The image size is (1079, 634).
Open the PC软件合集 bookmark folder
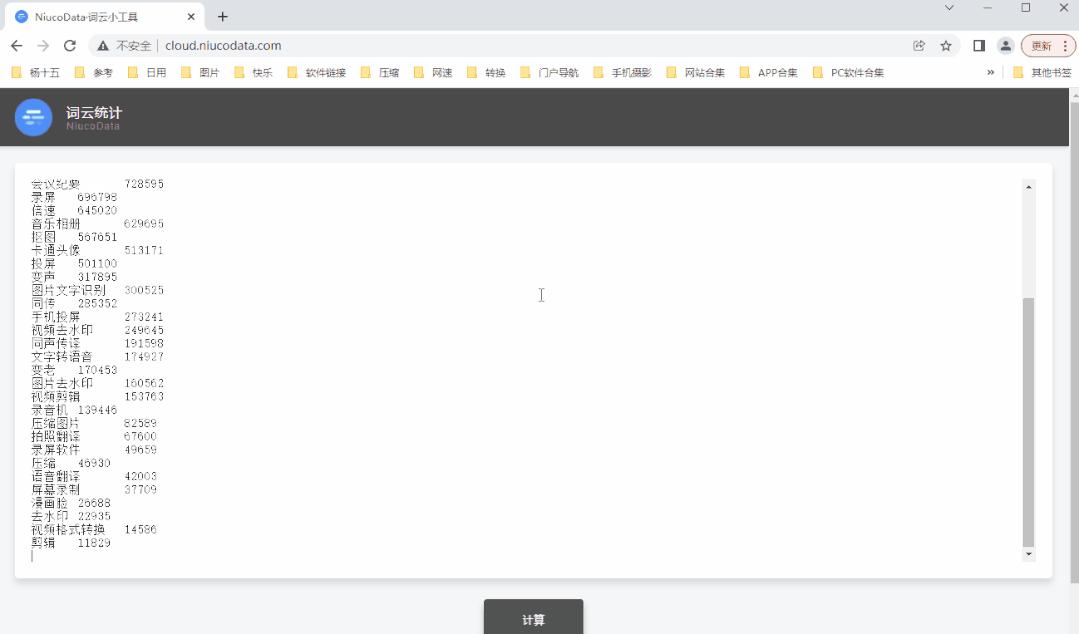coord(848,72)
